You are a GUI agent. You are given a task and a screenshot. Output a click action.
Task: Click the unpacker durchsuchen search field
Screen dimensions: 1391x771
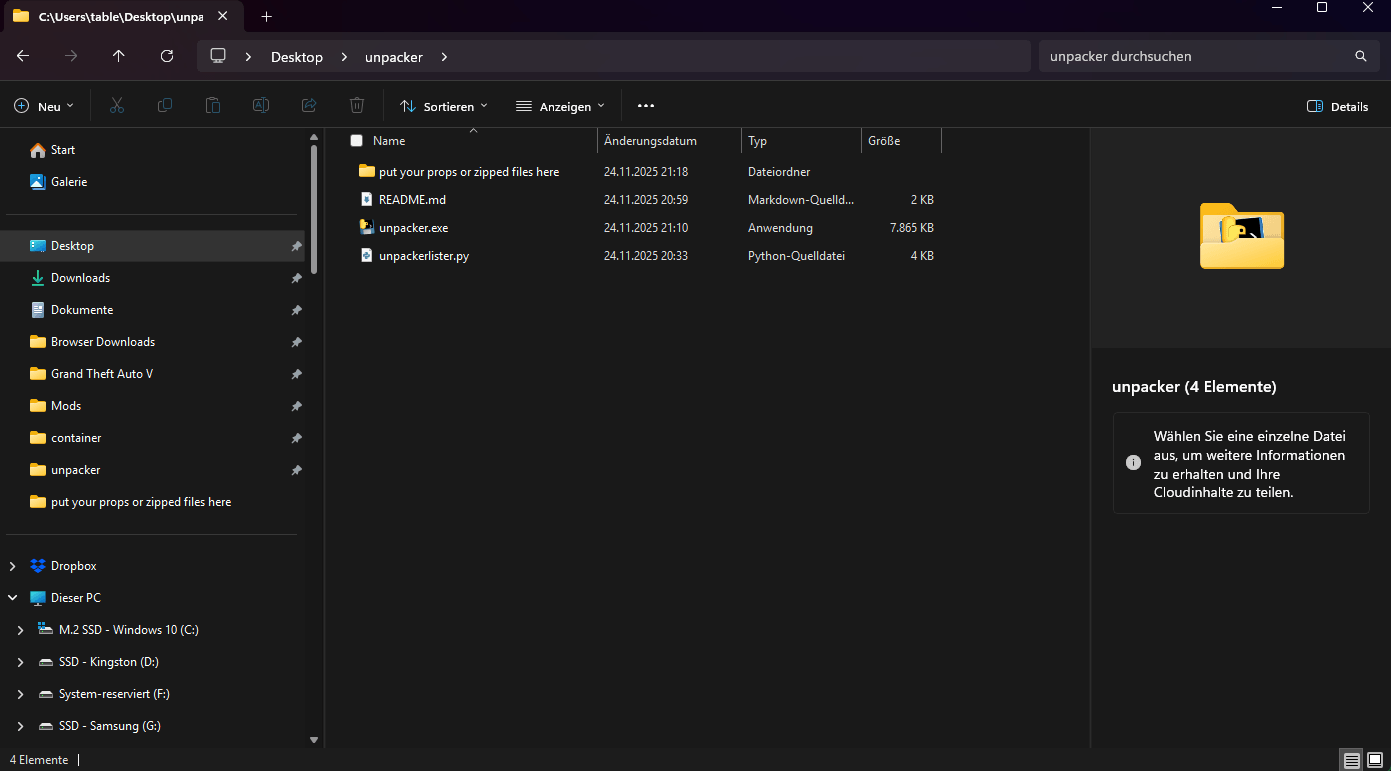click(x=1195, y=57)
